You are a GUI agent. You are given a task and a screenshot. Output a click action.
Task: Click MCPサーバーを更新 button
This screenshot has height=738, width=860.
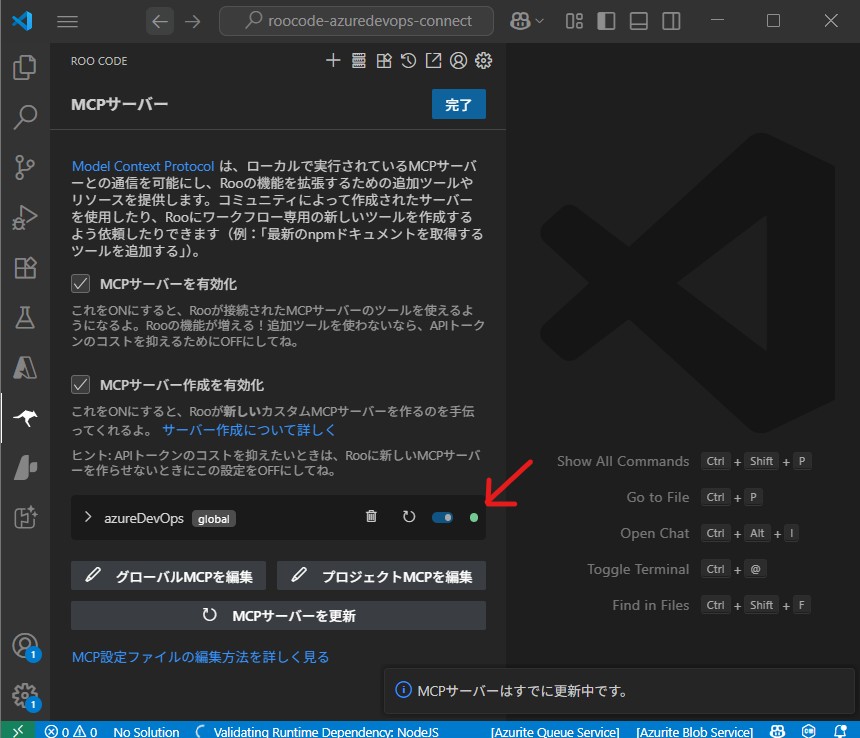pos(279,615)
